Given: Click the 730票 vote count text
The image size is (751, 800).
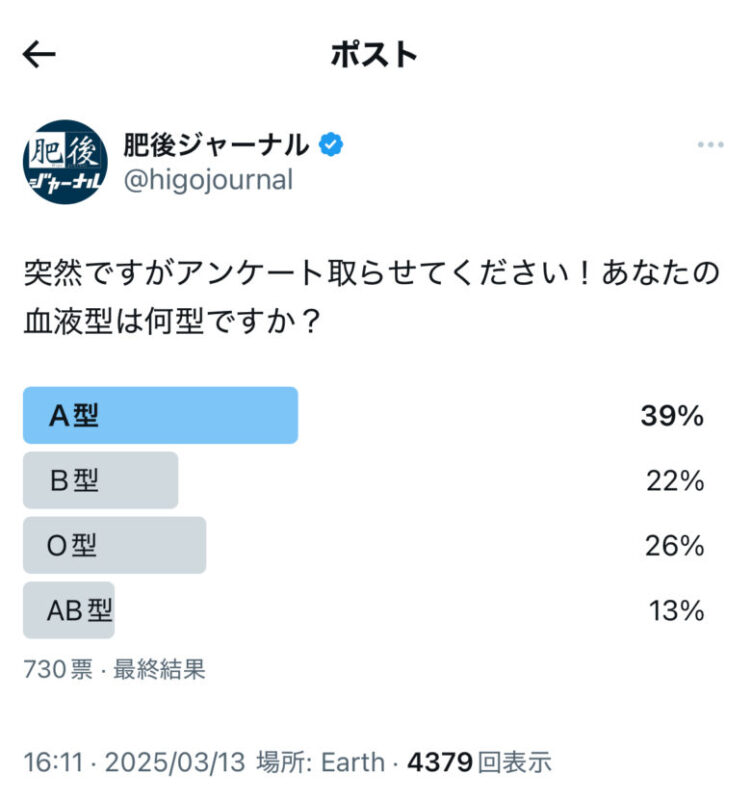Looking at the screenshot, I should click(x=57, y=670).
